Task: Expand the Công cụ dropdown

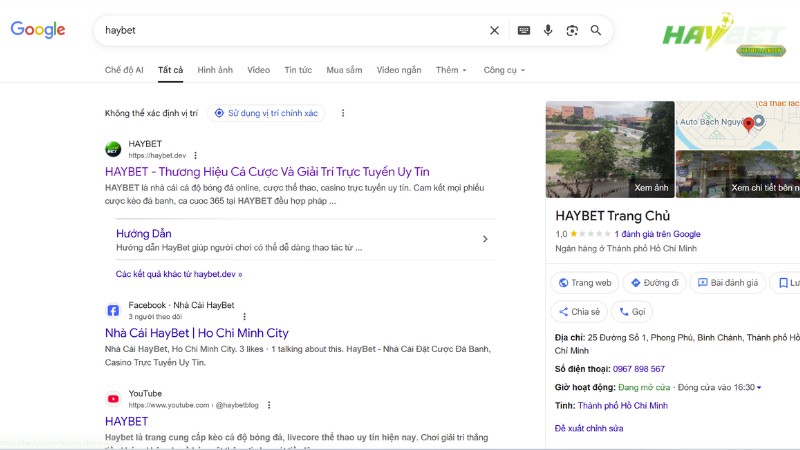Action: tap(504, 70)
